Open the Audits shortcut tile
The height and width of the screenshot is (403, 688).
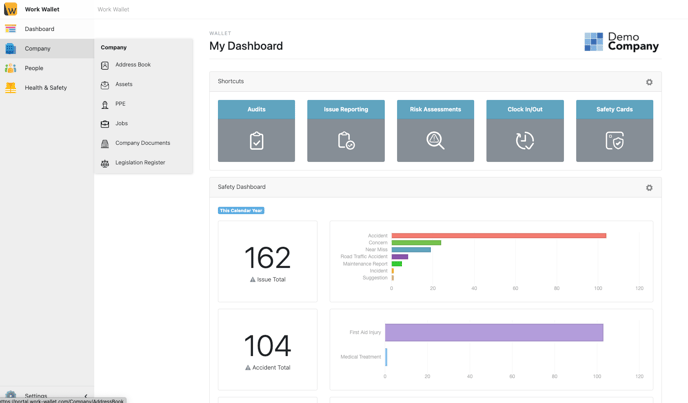tap(256, 131)
